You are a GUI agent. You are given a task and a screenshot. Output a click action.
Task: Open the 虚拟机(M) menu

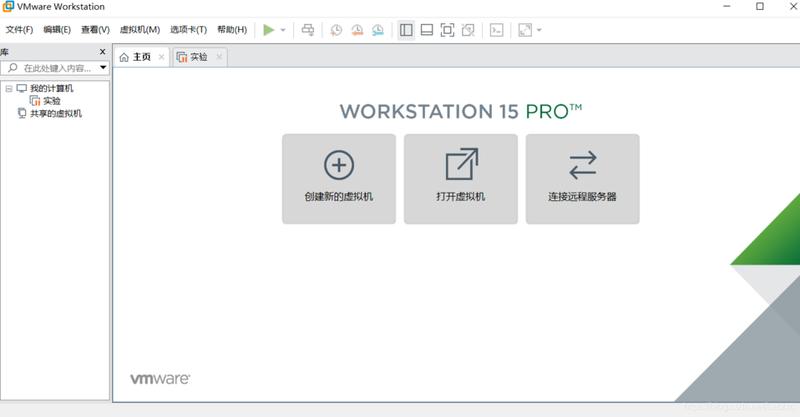pos(140,30)
